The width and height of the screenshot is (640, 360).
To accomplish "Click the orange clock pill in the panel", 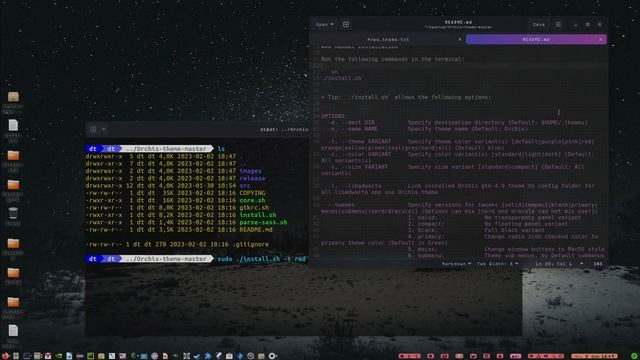I will 594,356.
